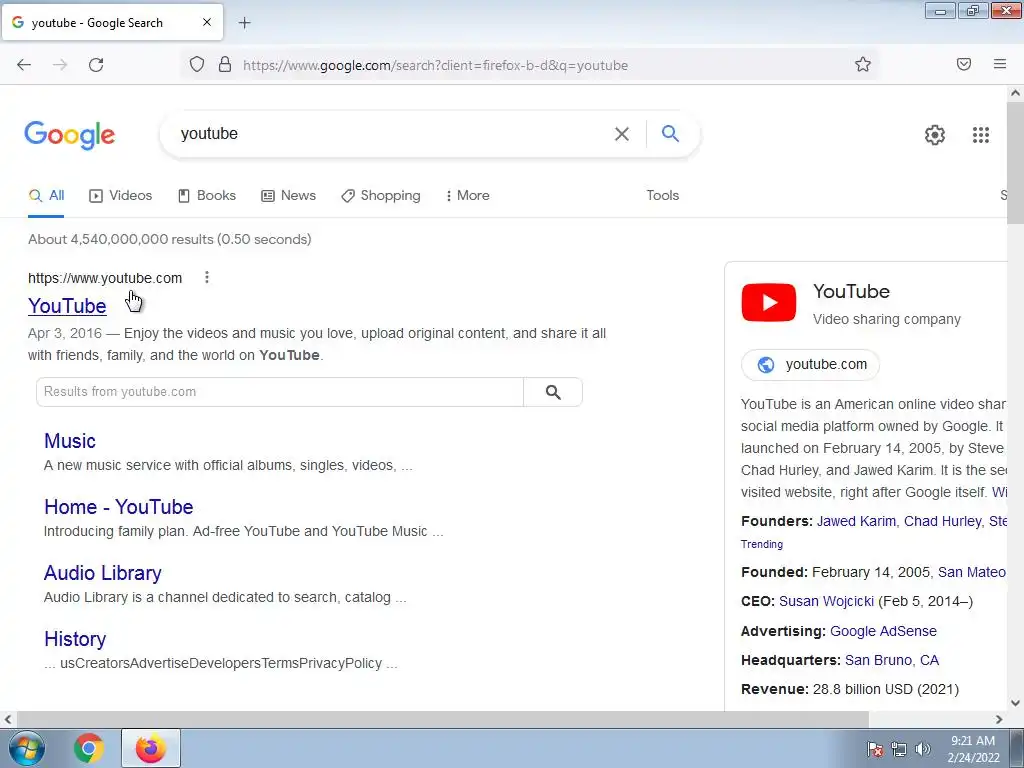Click the padlock site info icon
This screenshot has height=768, width=1024.
[x=225, y=65]
